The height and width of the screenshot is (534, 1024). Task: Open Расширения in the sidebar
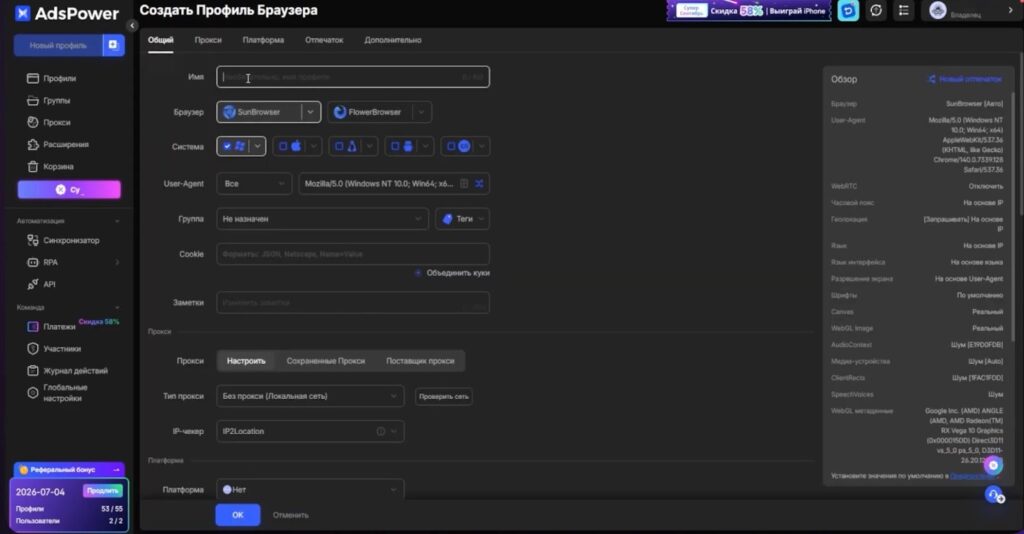click(64, 144)
